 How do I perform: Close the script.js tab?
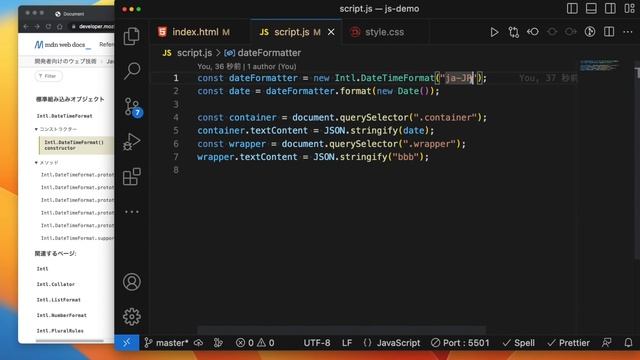point(331,32)
